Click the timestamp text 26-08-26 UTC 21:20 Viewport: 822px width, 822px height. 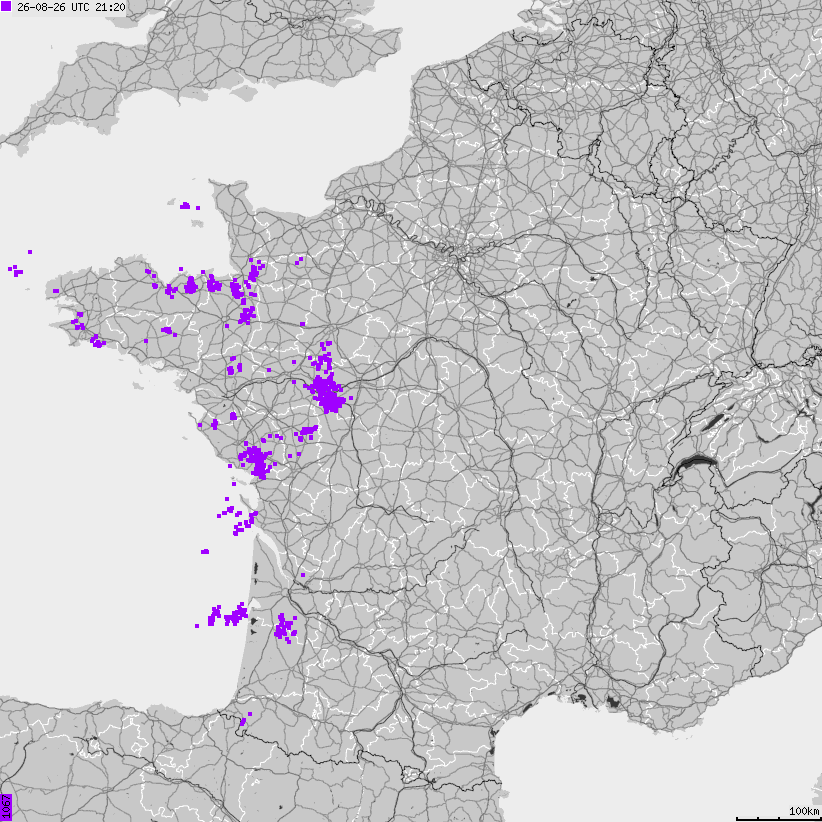click(71, 7)
